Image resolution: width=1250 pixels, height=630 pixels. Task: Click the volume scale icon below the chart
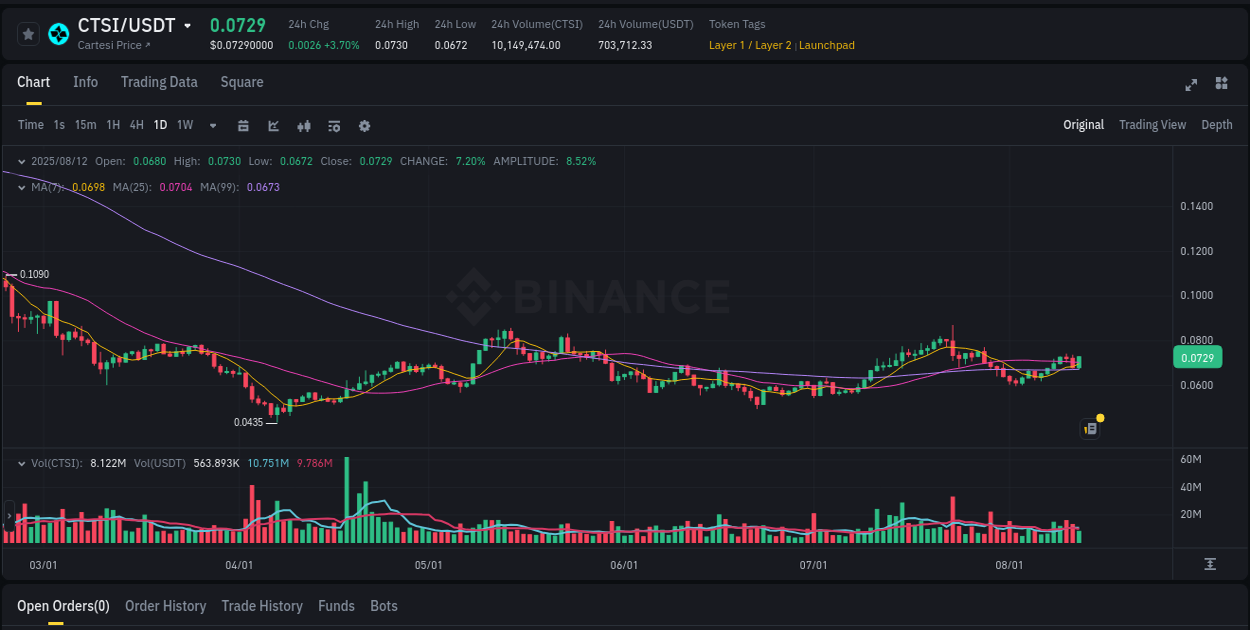click(1208, 565)
